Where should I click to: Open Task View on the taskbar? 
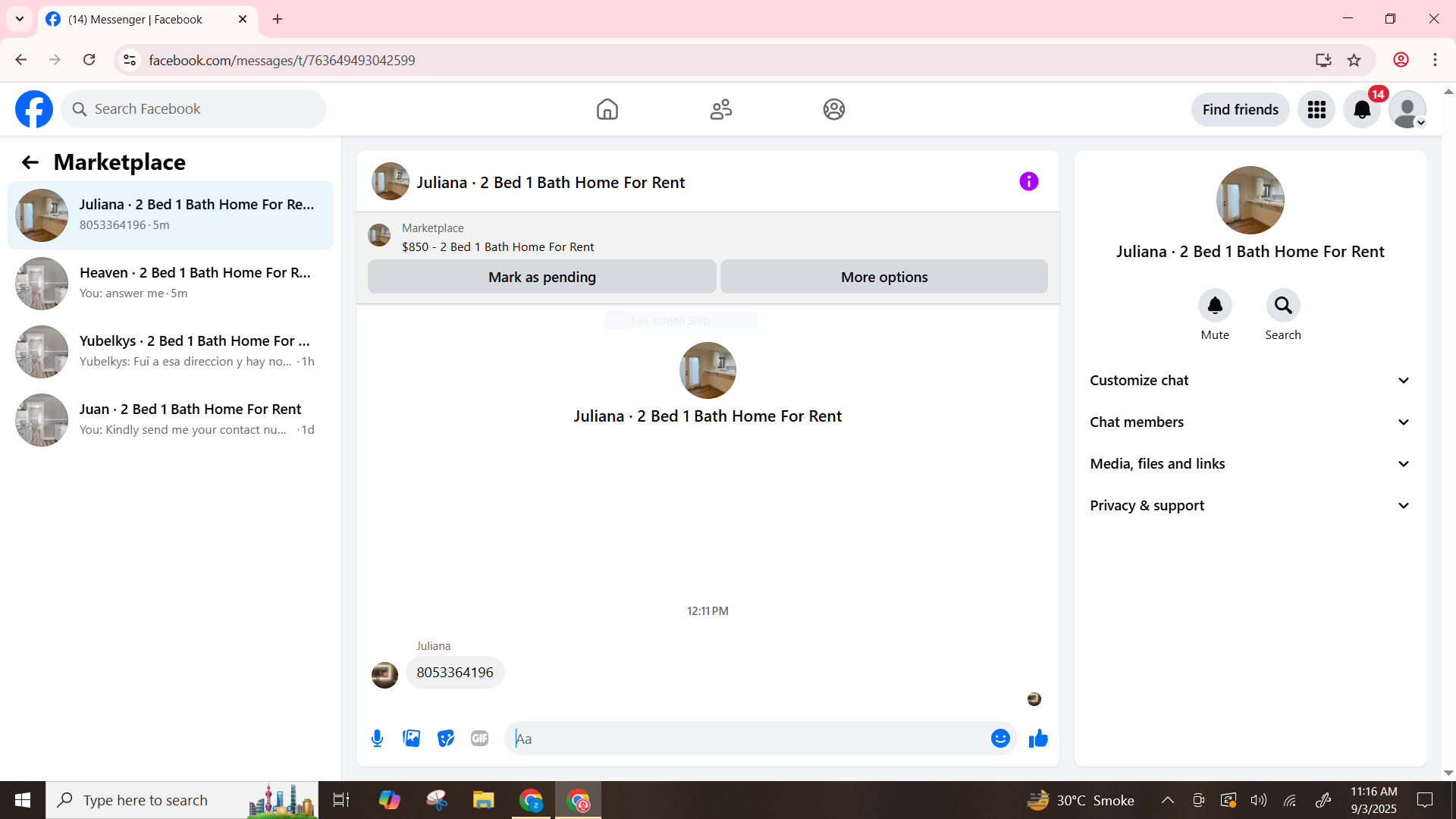(341, 800)
